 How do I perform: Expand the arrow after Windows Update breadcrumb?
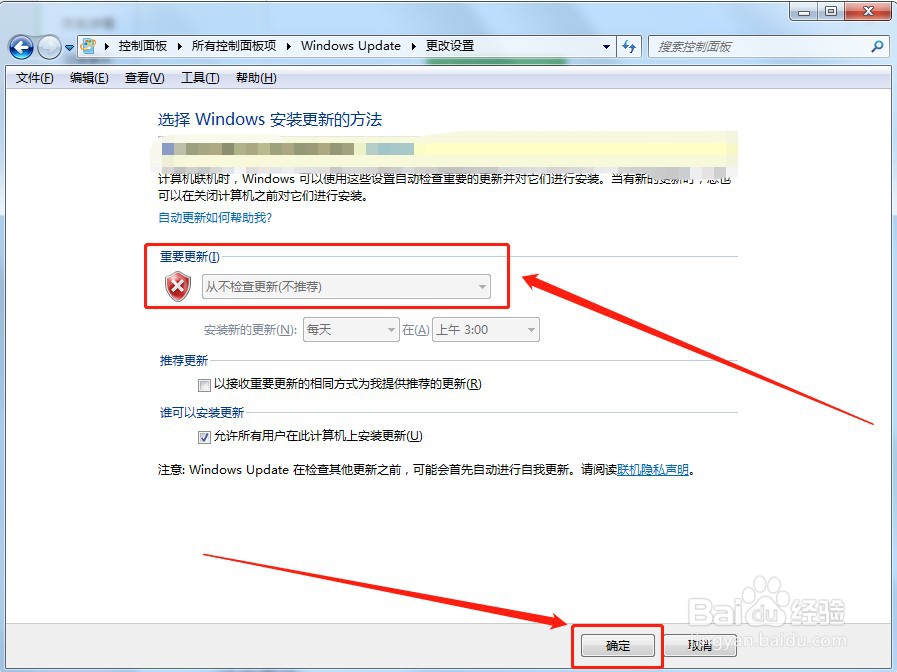[x=413, y=46]
